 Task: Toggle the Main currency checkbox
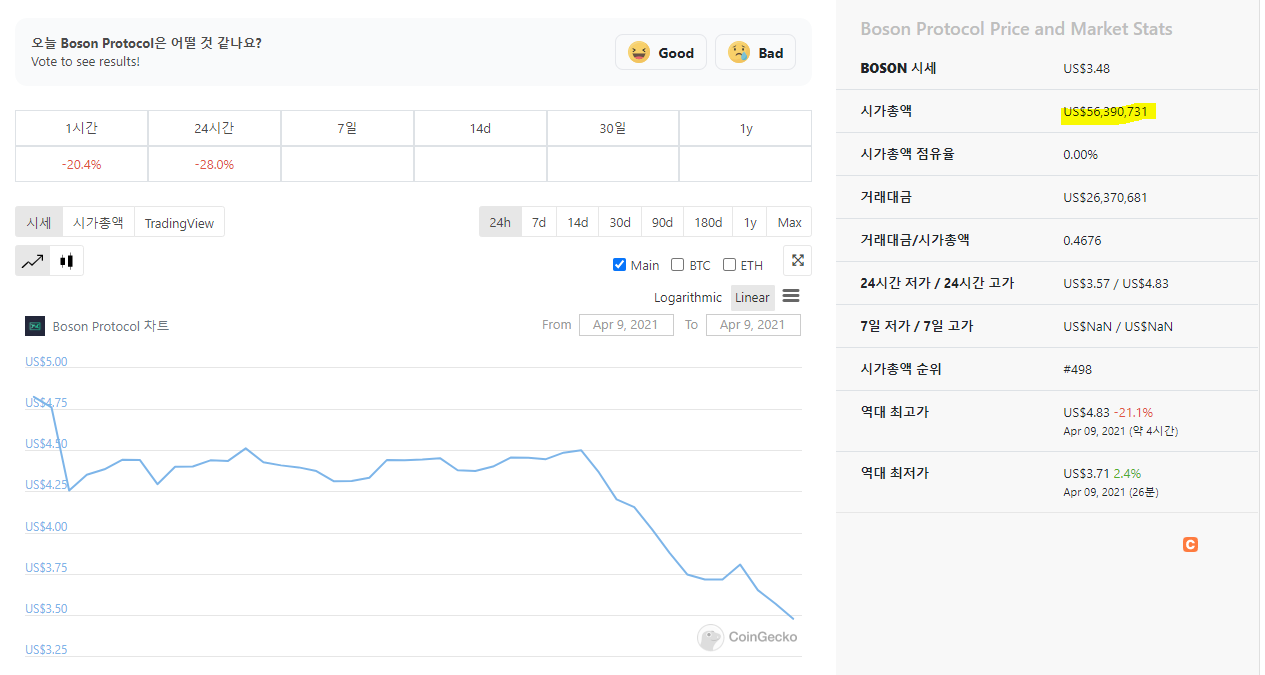coord(620,265)
